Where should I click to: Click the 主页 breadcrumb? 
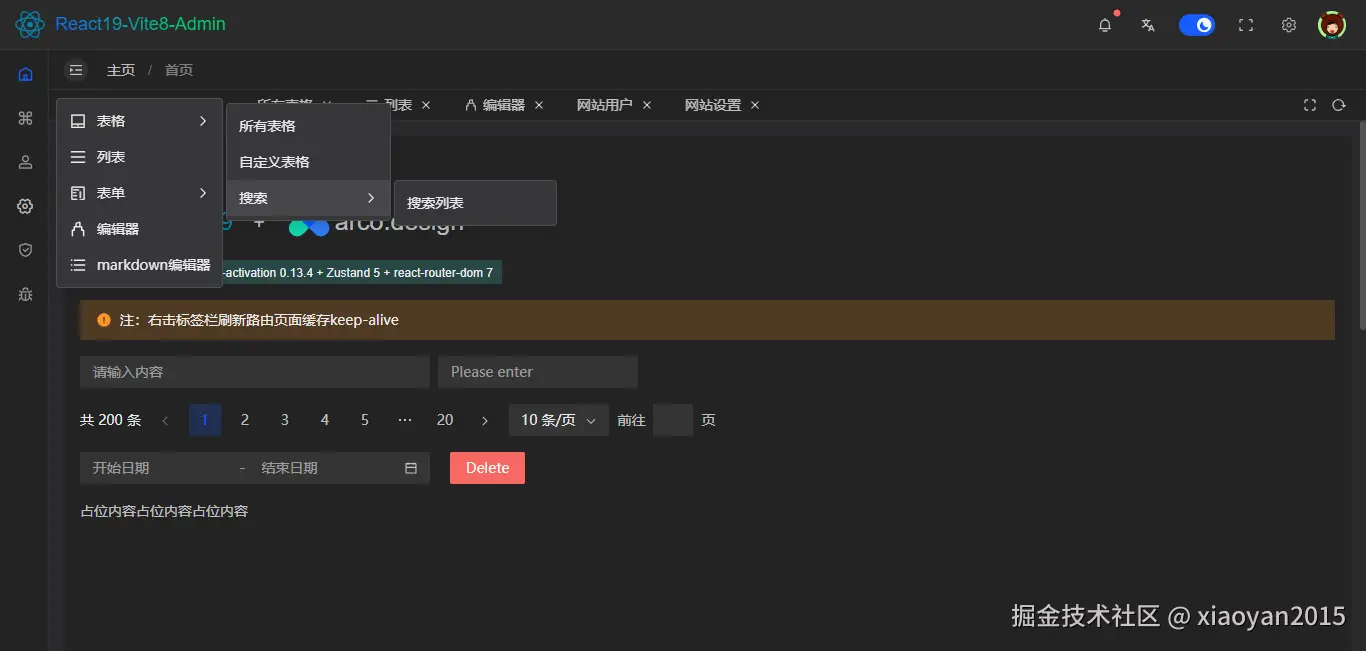click(121, 70)
